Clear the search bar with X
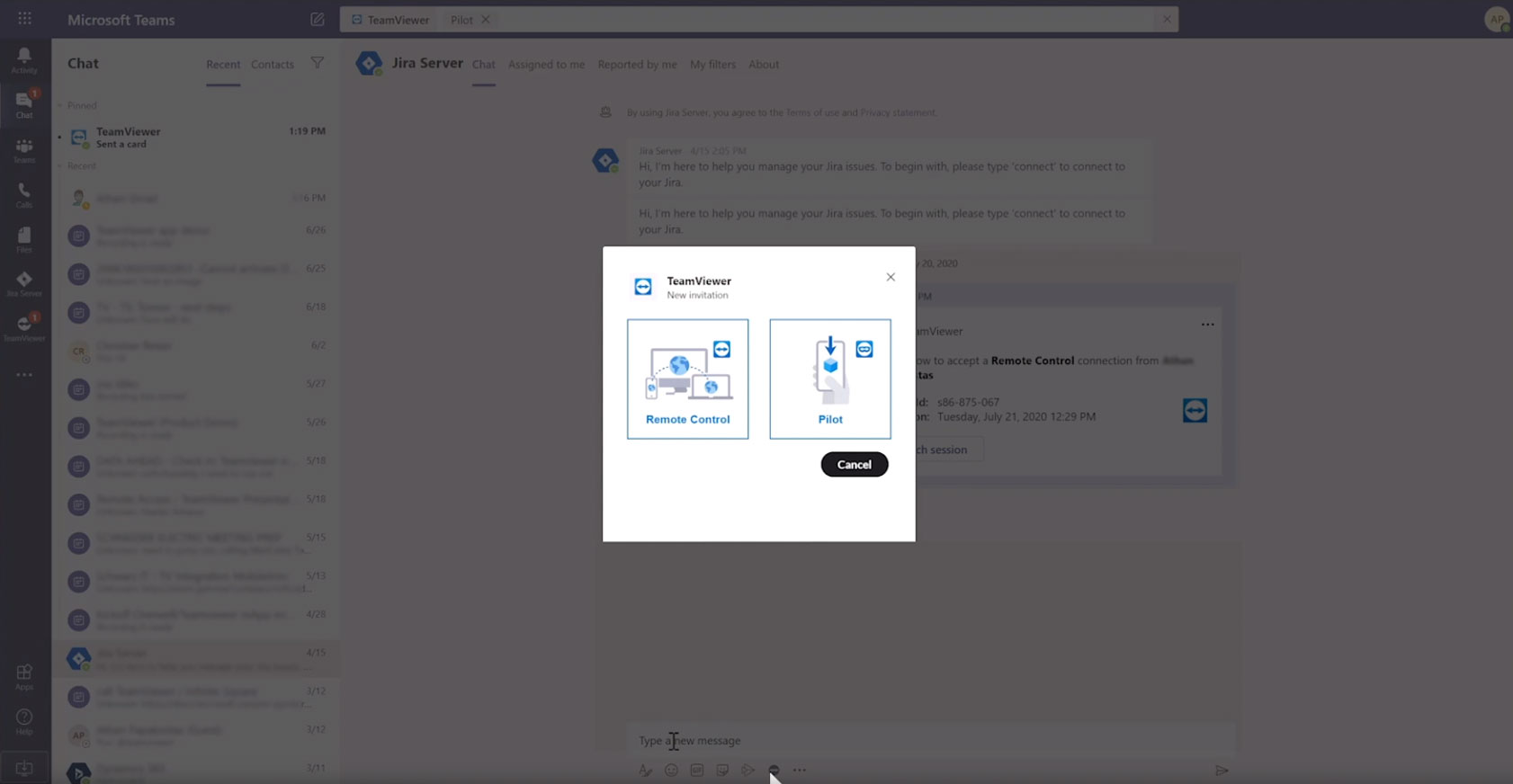 tap(1167, 19)
